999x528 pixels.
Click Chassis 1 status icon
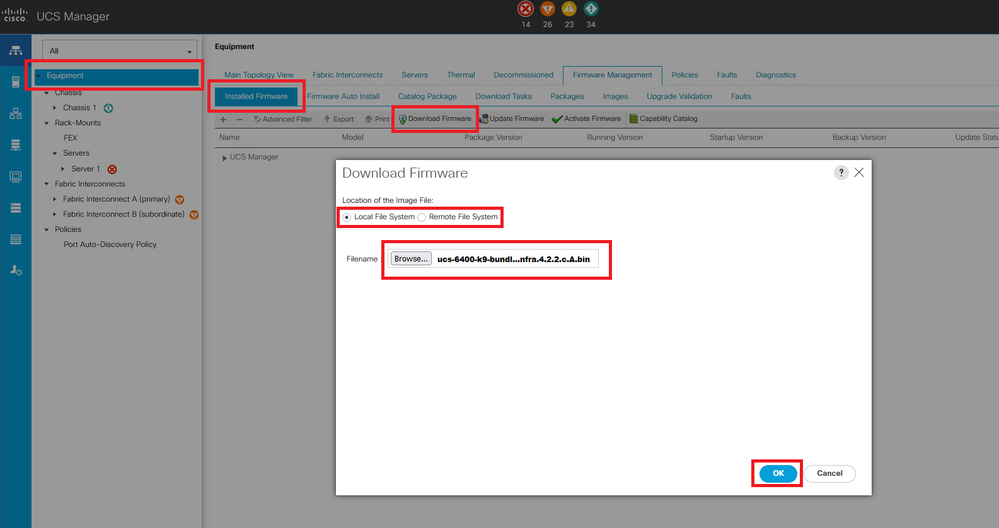[108, 108]
